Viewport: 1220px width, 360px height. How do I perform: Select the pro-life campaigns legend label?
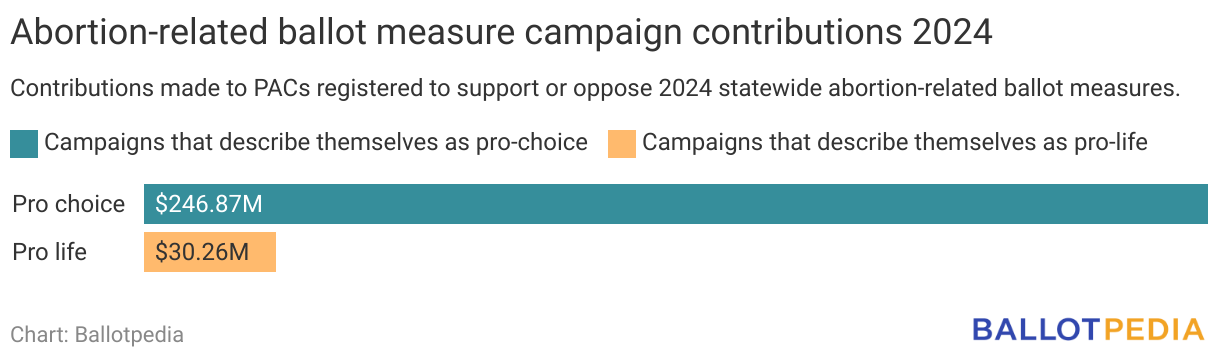pyautogui.click(x=894, y=143)
